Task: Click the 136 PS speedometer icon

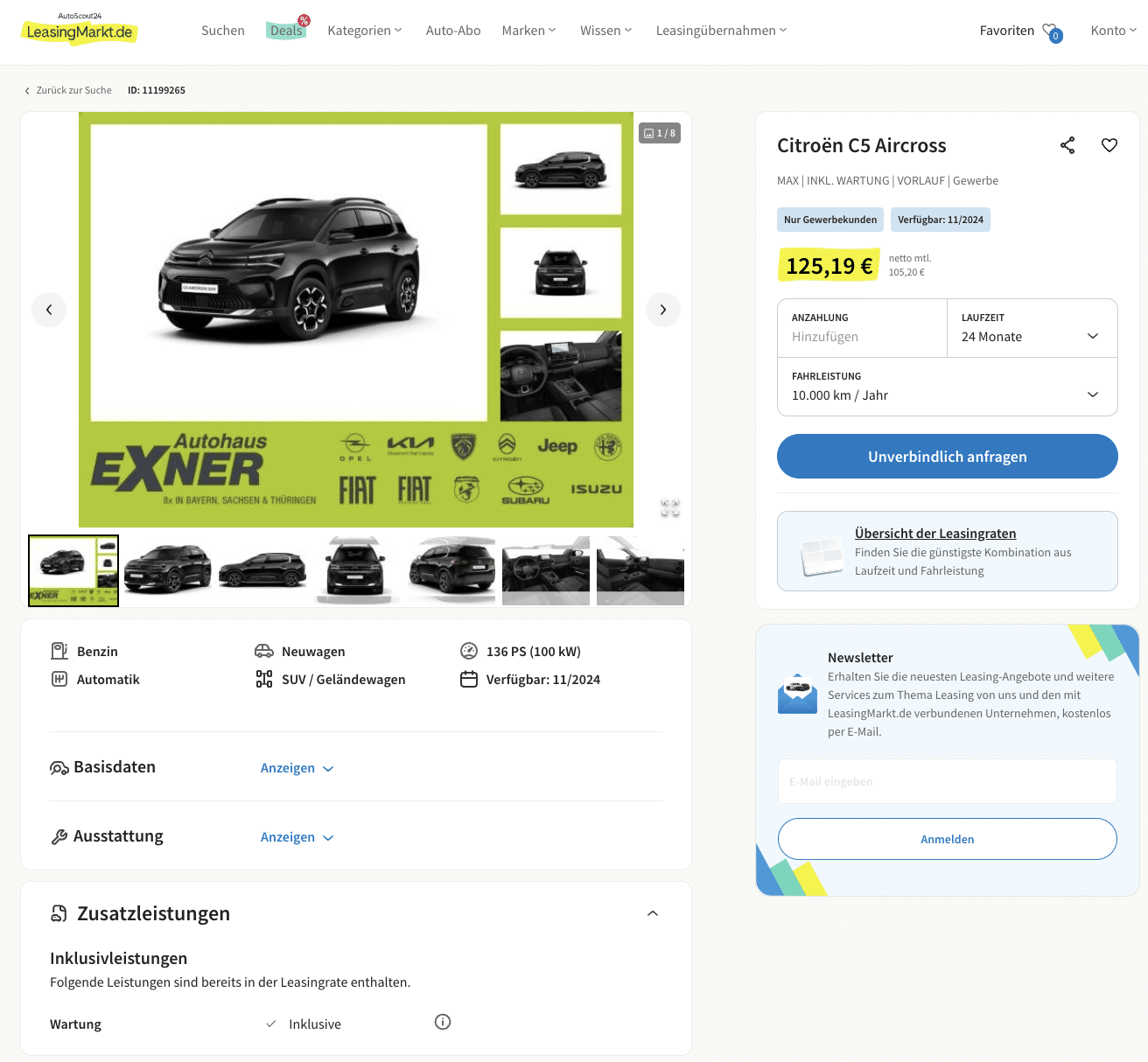Action: [x=469, y=651]
